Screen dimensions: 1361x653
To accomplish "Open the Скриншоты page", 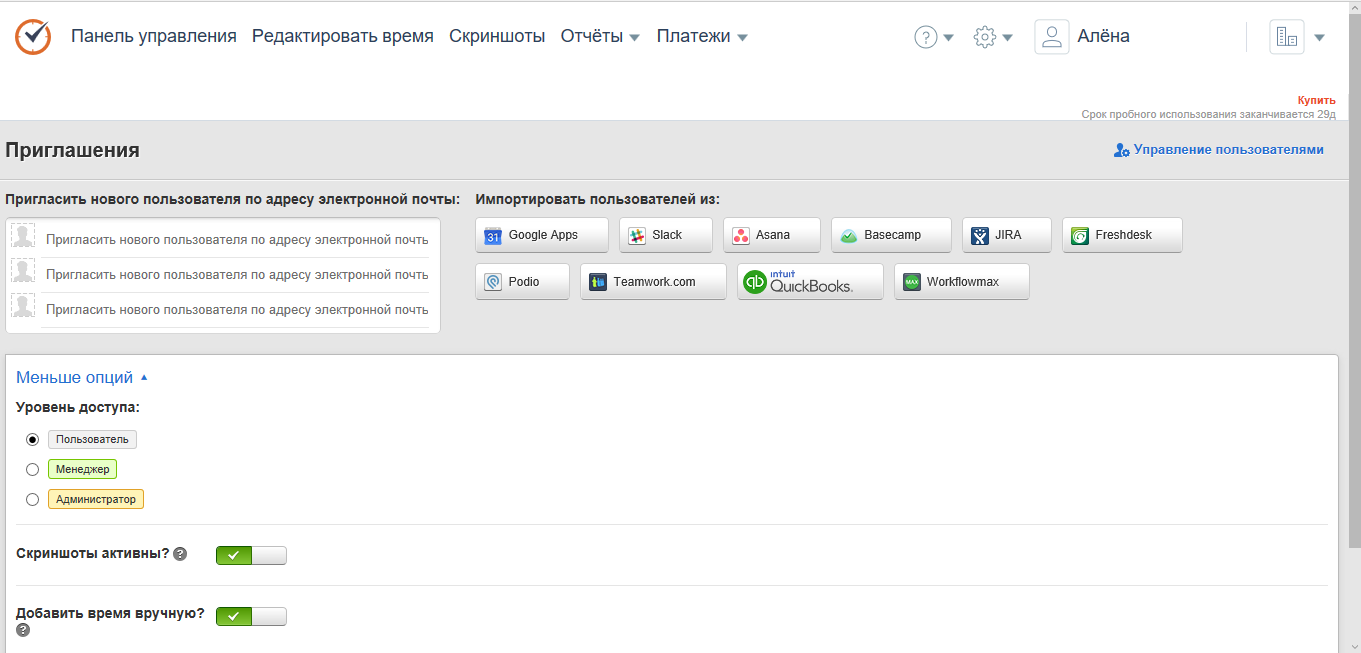I will (497, 37).
